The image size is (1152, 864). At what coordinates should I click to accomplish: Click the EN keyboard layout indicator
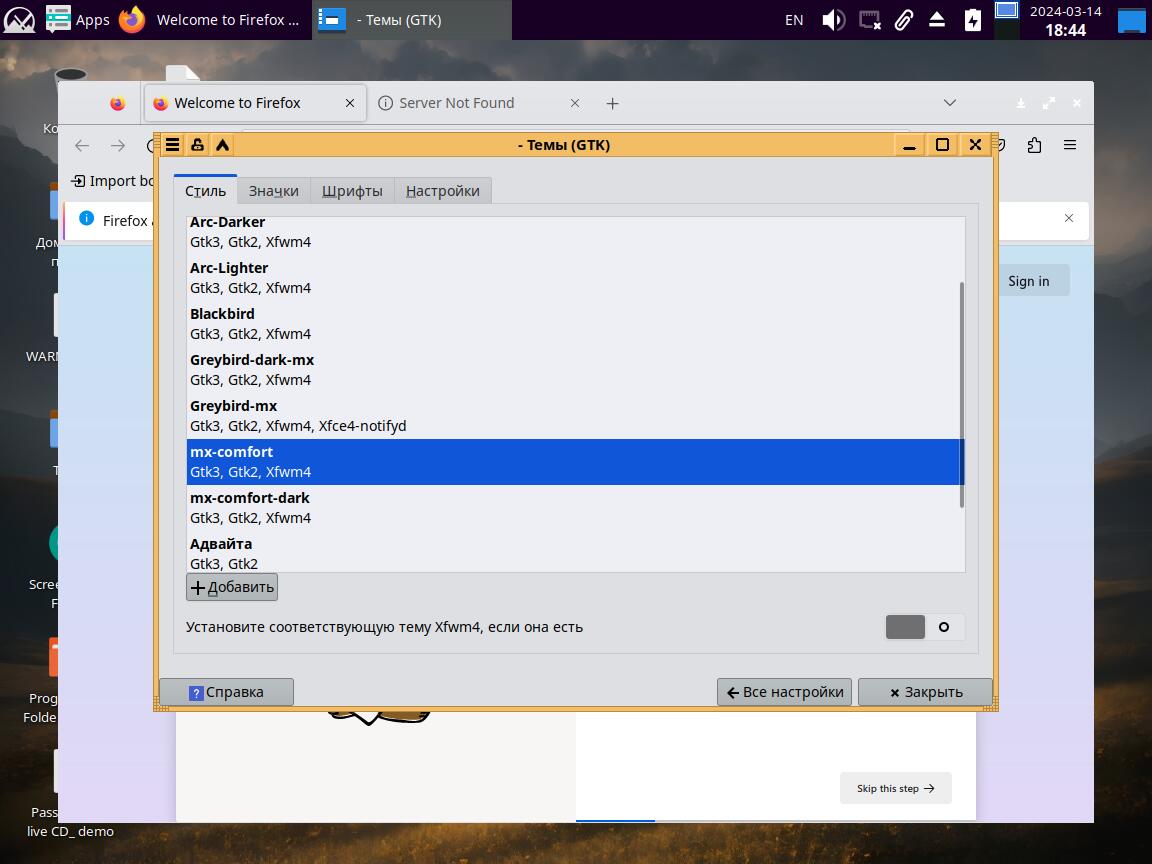tap(794, 20)
